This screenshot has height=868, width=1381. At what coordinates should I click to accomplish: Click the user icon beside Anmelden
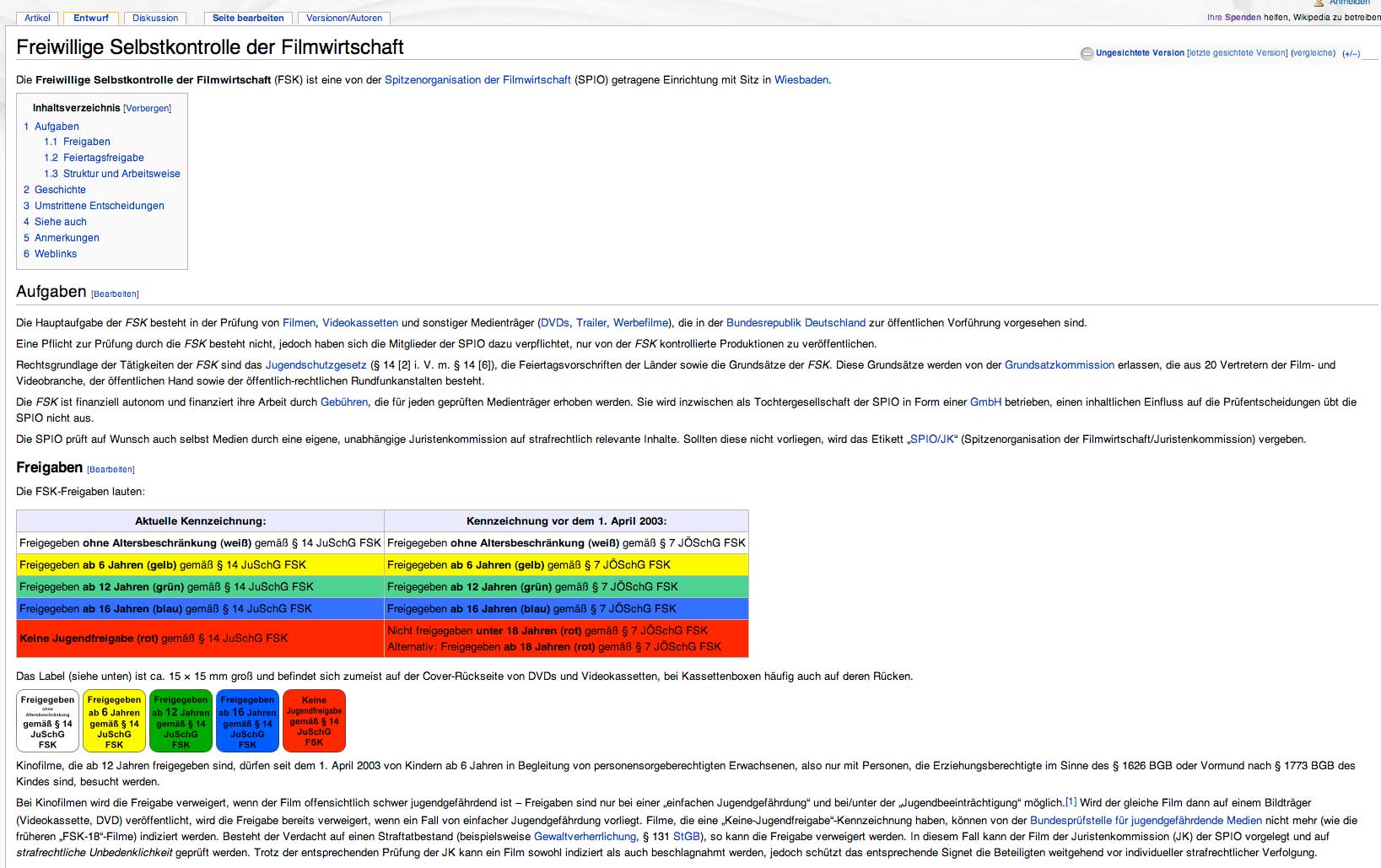tap(1319, 3)
